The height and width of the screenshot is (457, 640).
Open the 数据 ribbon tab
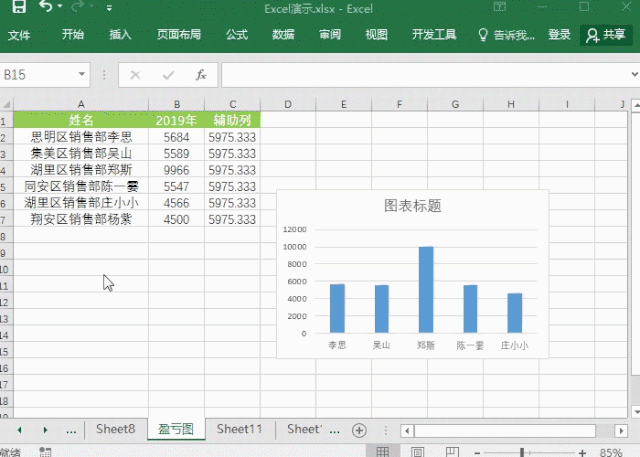click(x=283, y=35)
